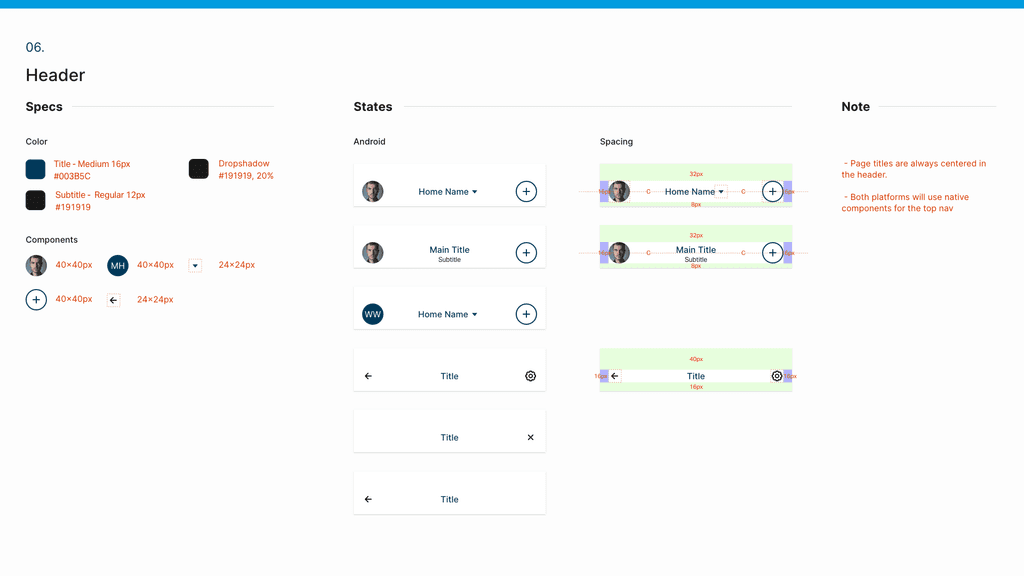The width and height of the screenshot is (1024, 576).
Task: Click the Dropshadow #191919 20% color swatch
Action: pos(199,169)
